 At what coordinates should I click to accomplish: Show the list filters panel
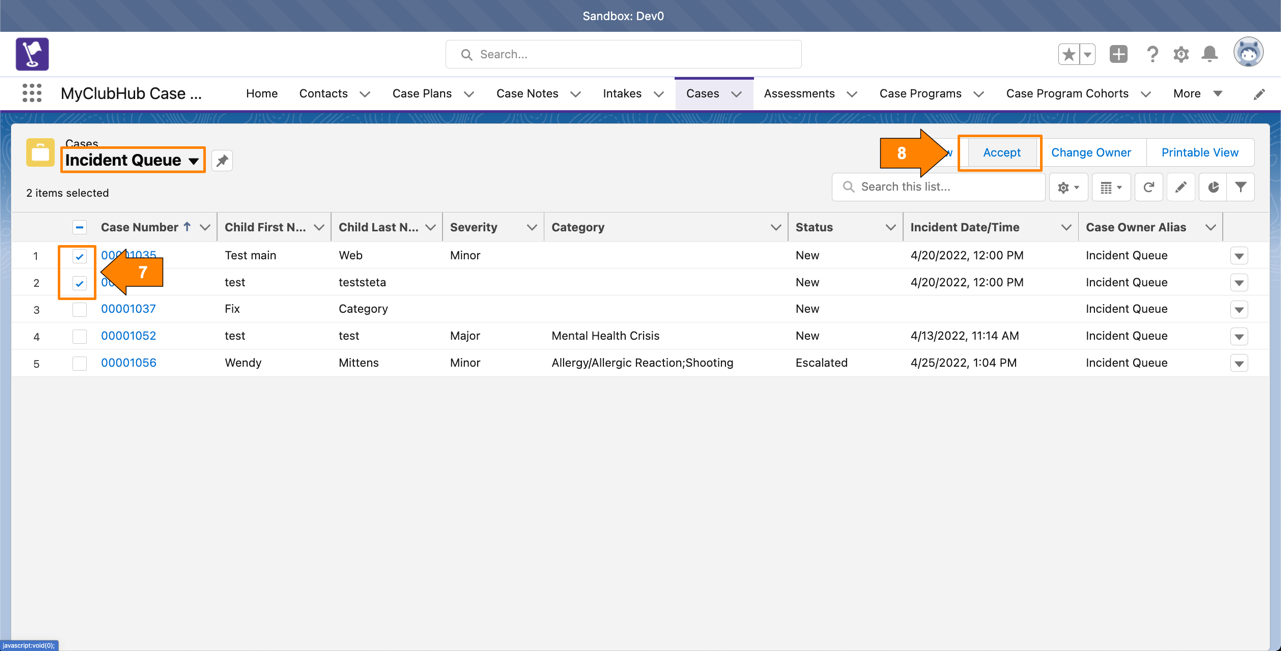[1241, 187]
